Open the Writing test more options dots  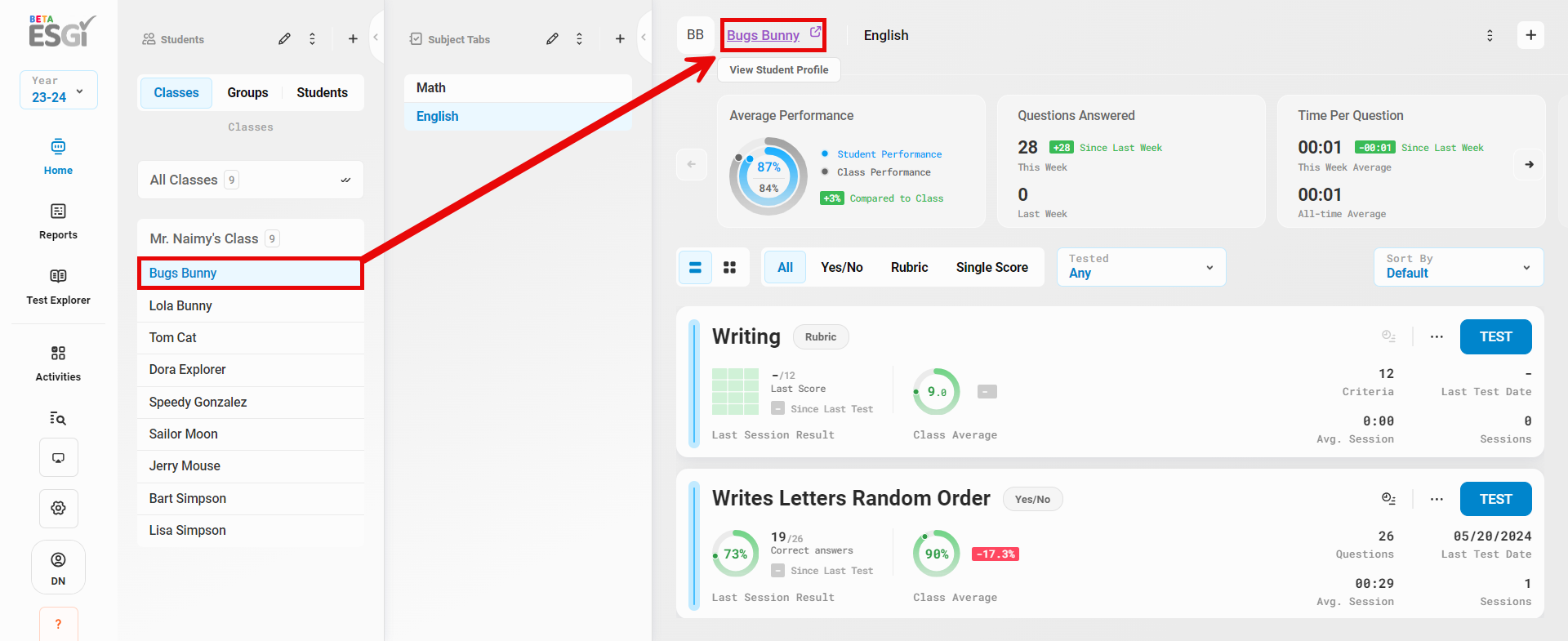(1437, 336)
